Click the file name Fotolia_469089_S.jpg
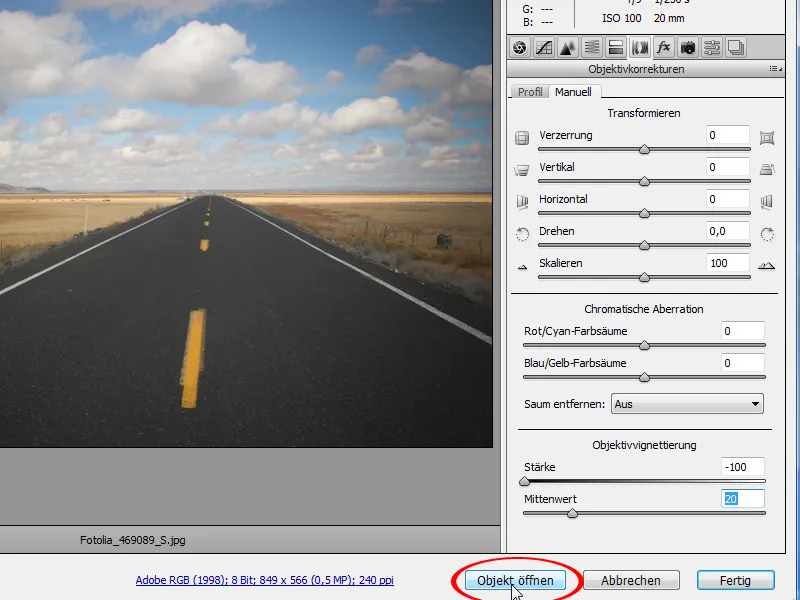The image size is (800, 600). (x=133, y=540)
